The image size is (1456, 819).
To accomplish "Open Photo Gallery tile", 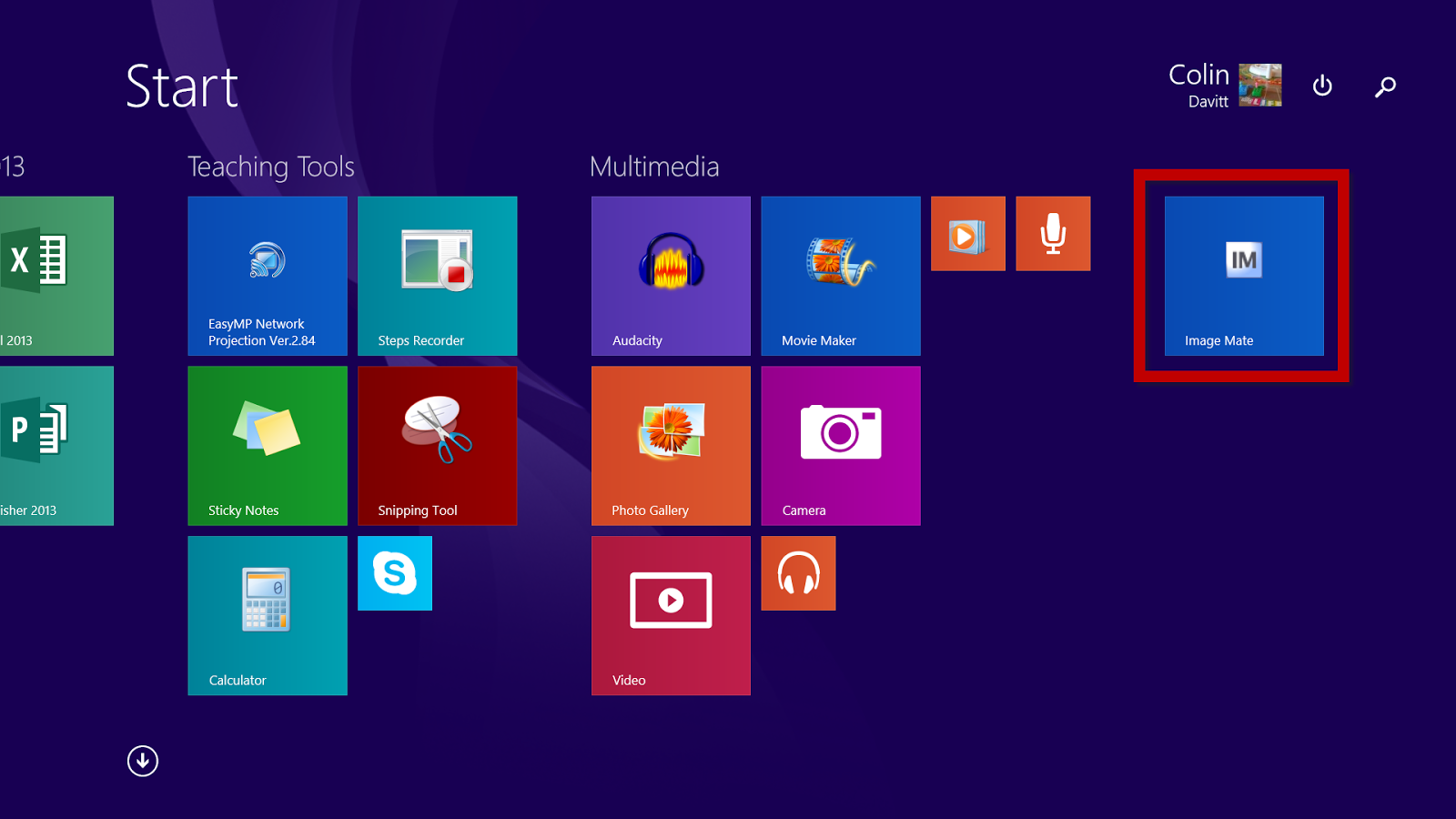I will 671,446.
